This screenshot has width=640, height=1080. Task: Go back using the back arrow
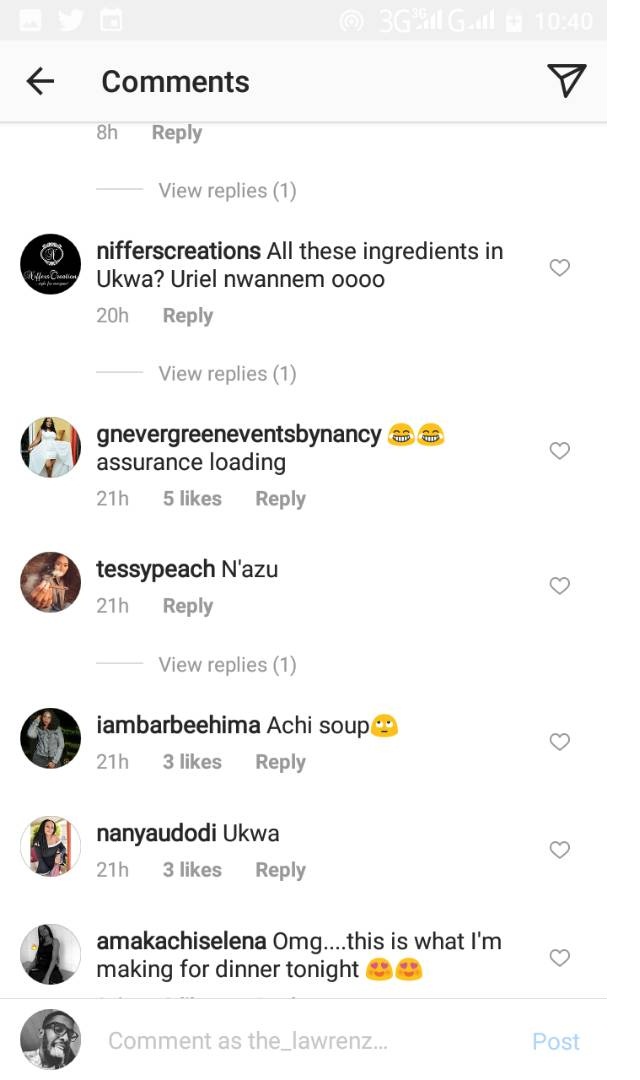[40, 81]
